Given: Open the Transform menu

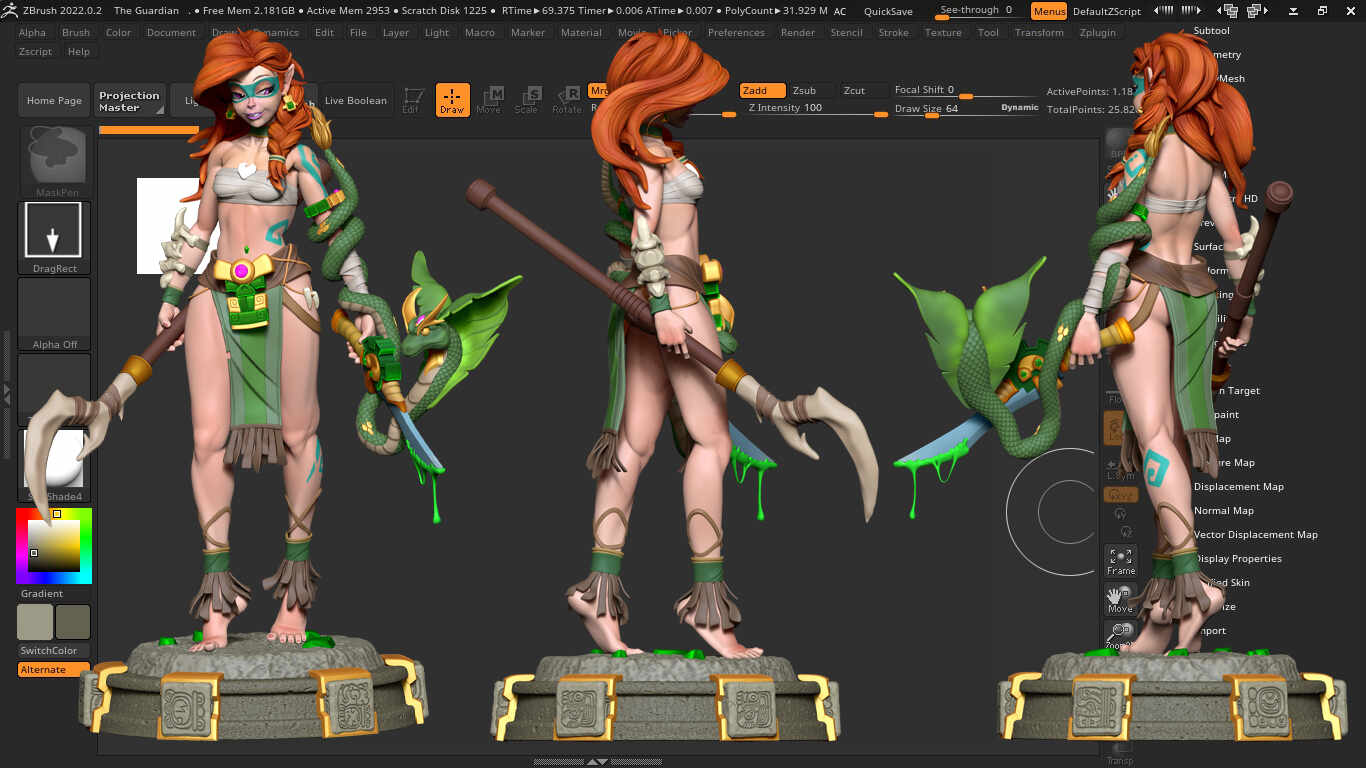Looking at the screenshot, I should [x=1039, y=32].
